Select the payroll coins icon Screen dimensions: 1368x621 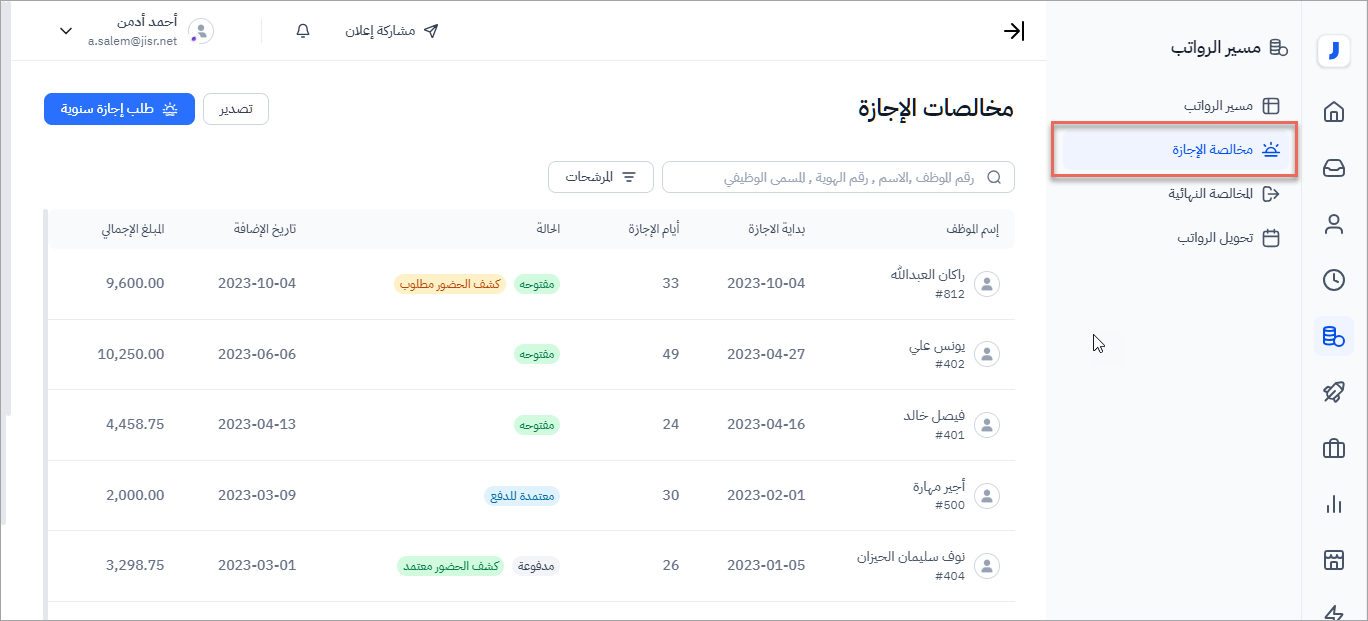[x=1333, y=337]
